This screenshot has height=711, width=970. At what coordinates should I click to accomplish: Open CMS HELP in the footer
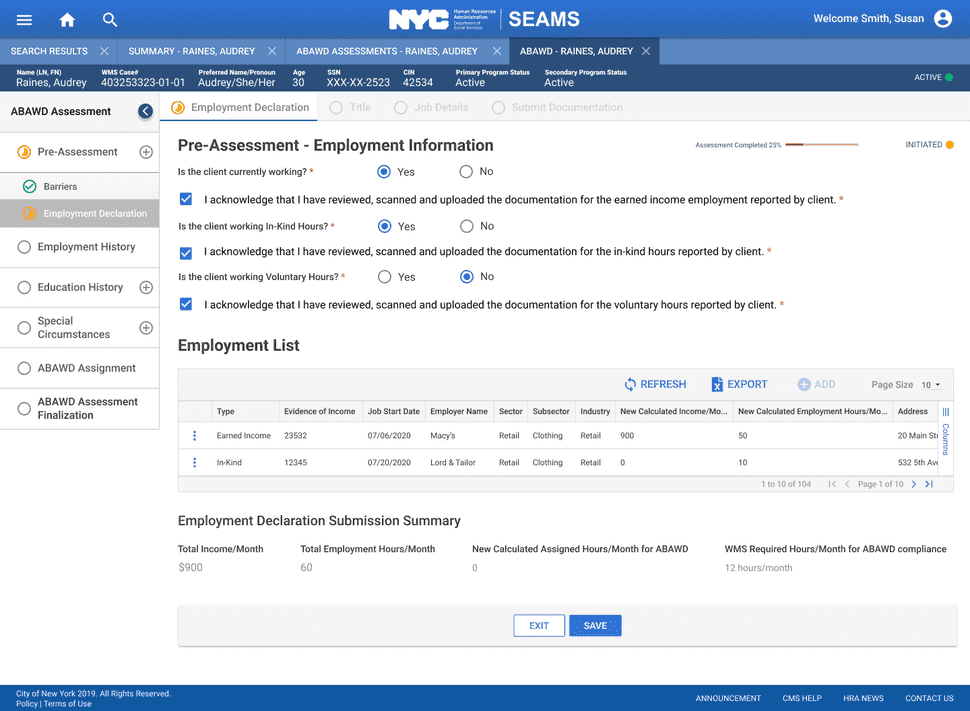(x=801, y=698)
